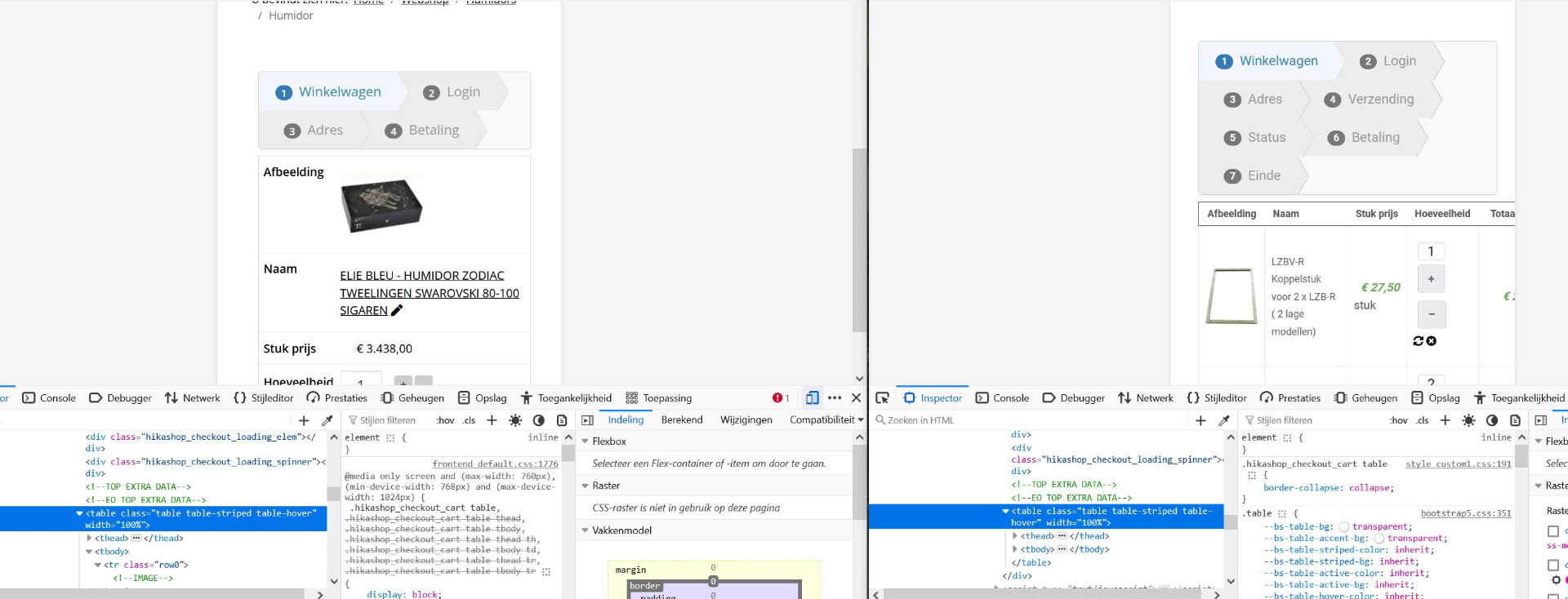Toggle light color scheme simulation in right DevTools
Image resolution: width=1568 pixels, height=599 pixels.
click(x=1468, y=420)
